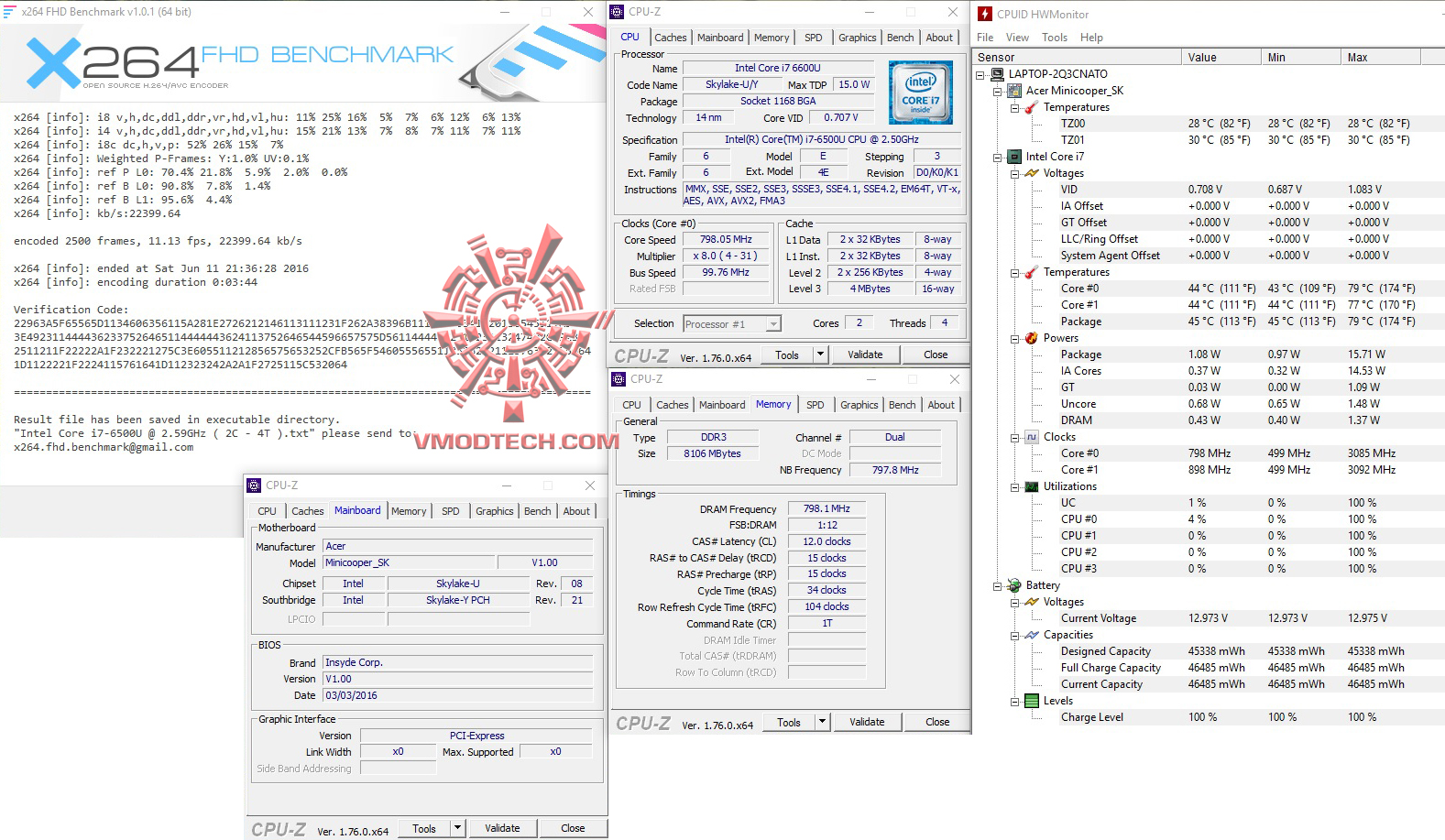Screen dimensions: 1445x840
Task: Click the Mainboard Model field Minicooper_SK
Action: pos(408,562)
